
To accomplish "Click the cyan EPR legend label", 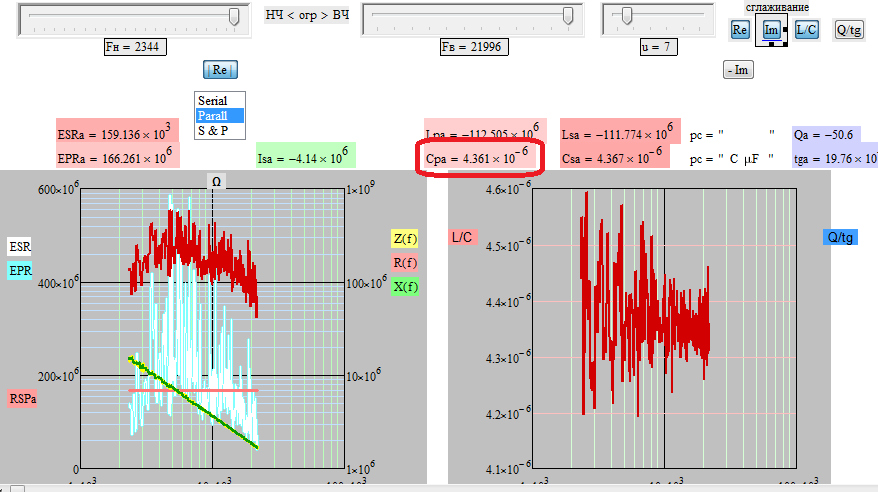I will pyautogui.click(x=20, y=271).
